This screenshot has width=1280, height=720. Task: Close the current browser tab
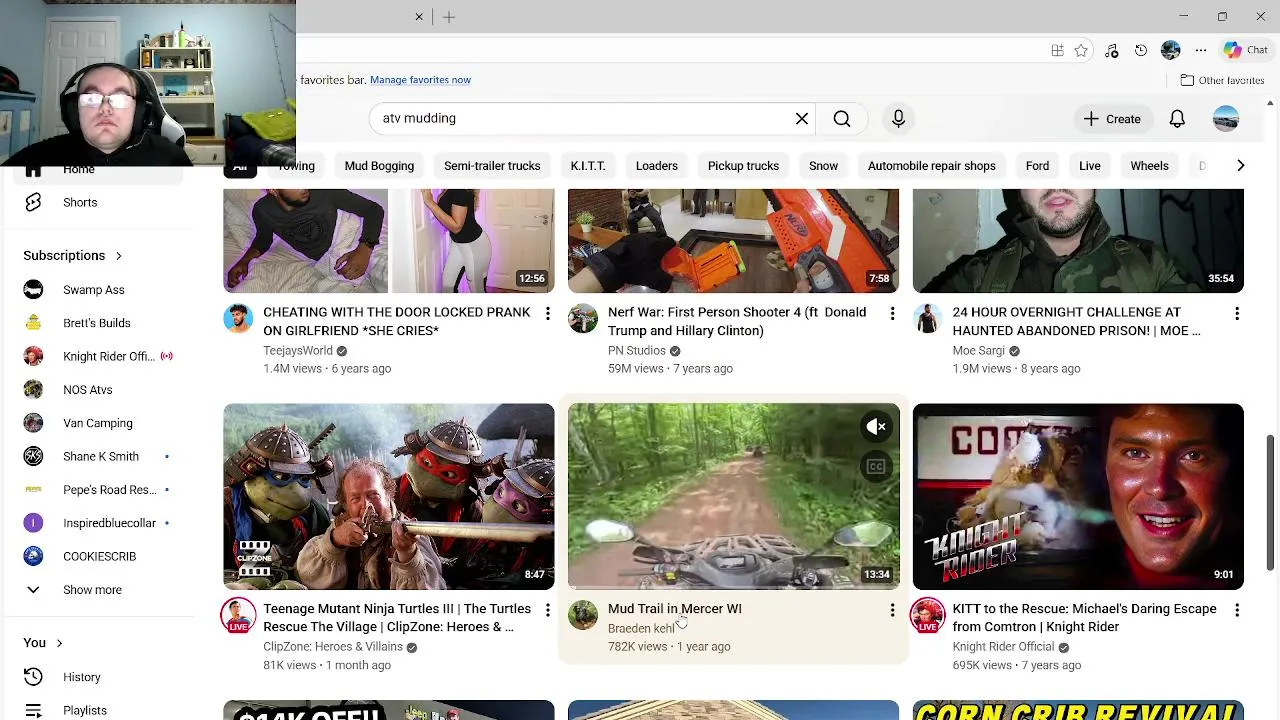tap(419, 17)
